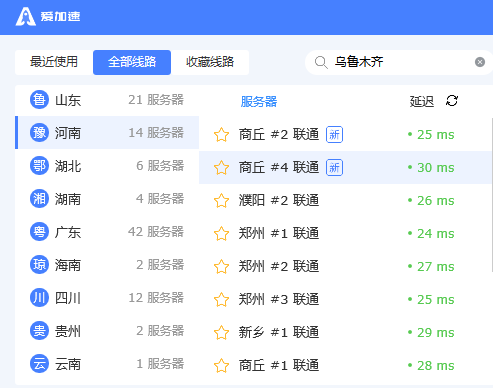Select 云南 province name
The height and width of the screenshot is (388, 493).
click(x=68, y=364)
